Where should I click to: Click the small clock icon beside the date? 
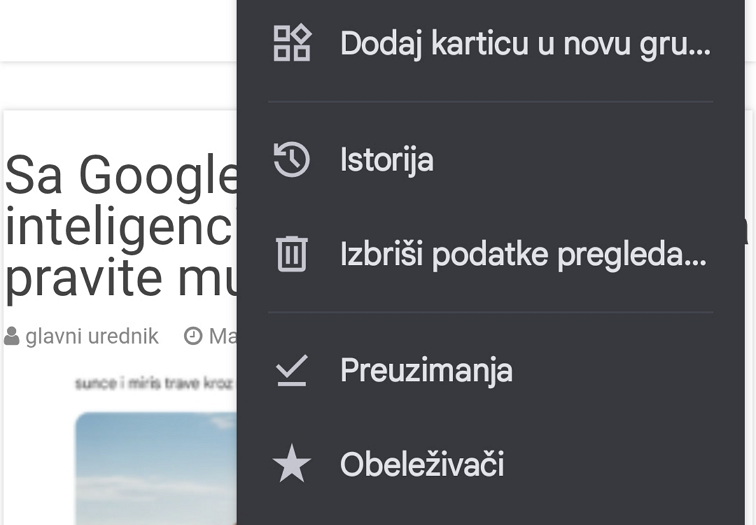[x=193, y=337]
